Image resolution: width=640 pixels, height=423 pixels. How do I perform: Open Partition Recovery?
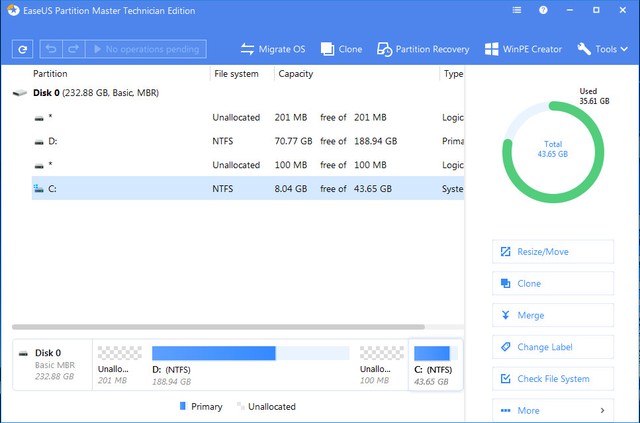(x=423, y=49)
